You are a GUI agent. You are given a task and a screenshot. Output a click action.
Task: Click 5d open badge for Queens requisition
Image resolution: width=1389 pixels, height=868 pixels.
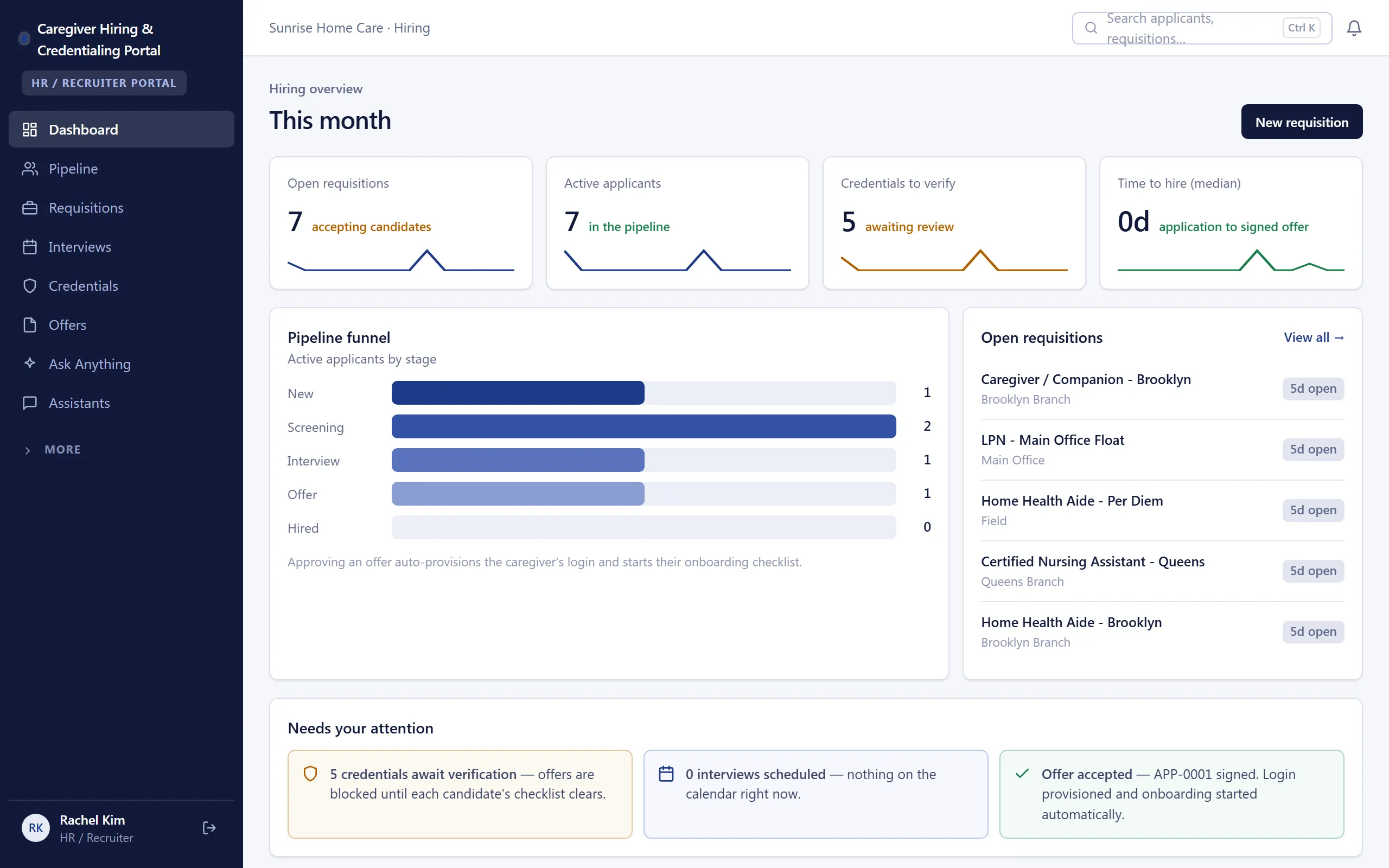tap(1313, 571)
